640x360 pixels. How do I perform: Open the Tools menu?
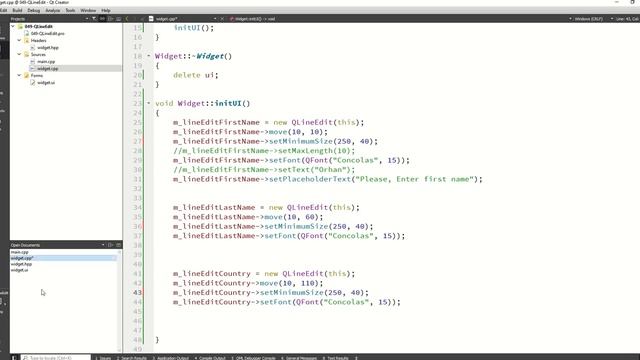pos(70,10)
